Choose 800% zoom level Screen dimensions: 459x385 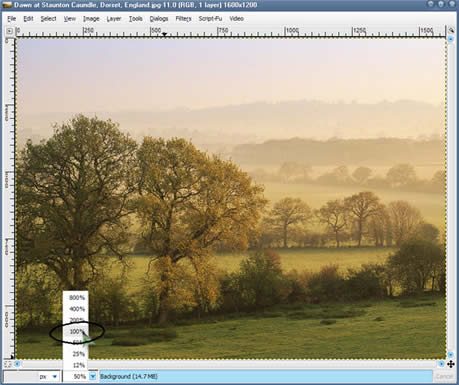coord(76,298)
